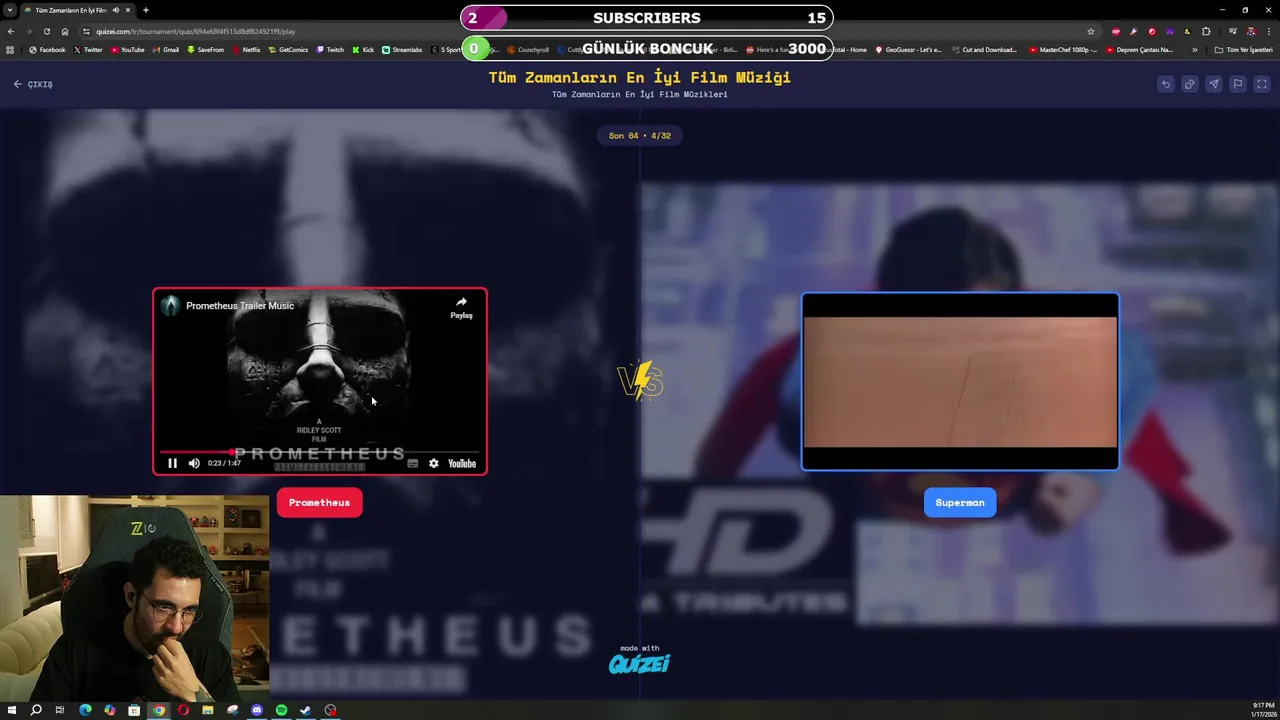The width and height of the screenshot is (1280, 720).
Task: Open the Chrome profile avatar
Action: click(x=1252, y=31)
